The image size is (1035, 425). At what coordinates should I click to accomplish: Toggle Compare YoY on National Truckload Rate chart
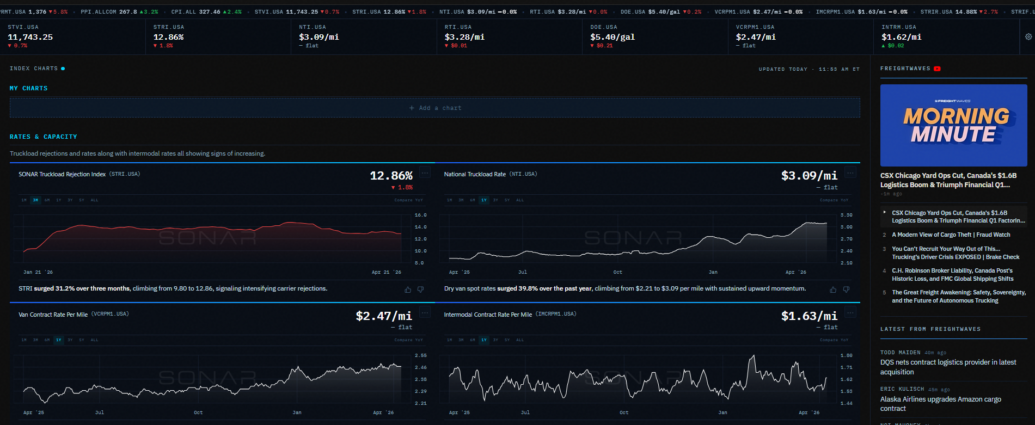835,200
